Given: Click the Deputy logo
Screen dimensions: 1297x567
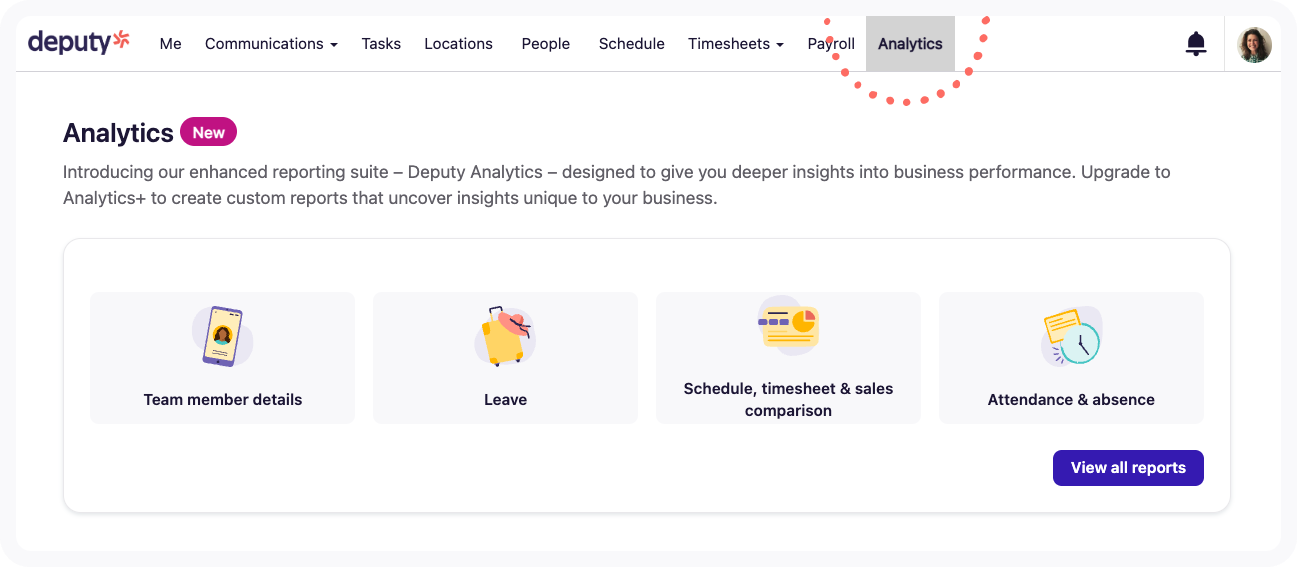Looking at the screenshot, I should pos(79,42).
